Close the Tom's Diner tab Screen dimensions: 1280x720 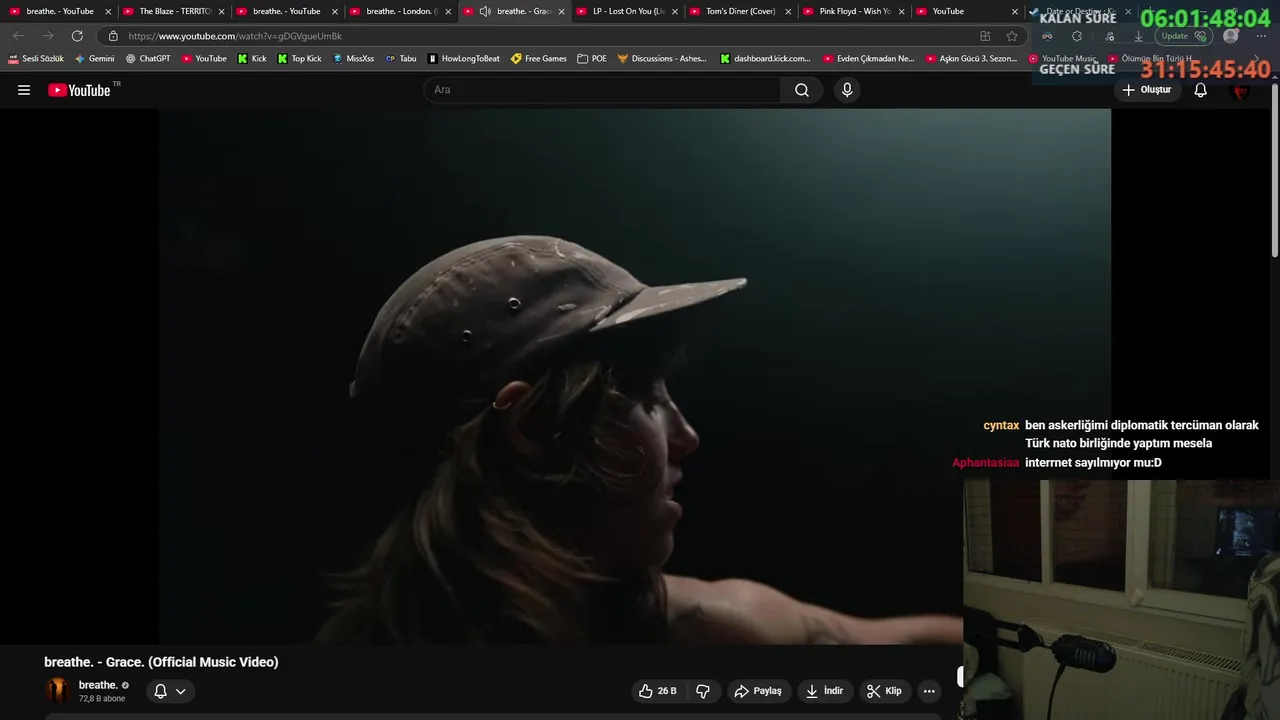[788, 11]
